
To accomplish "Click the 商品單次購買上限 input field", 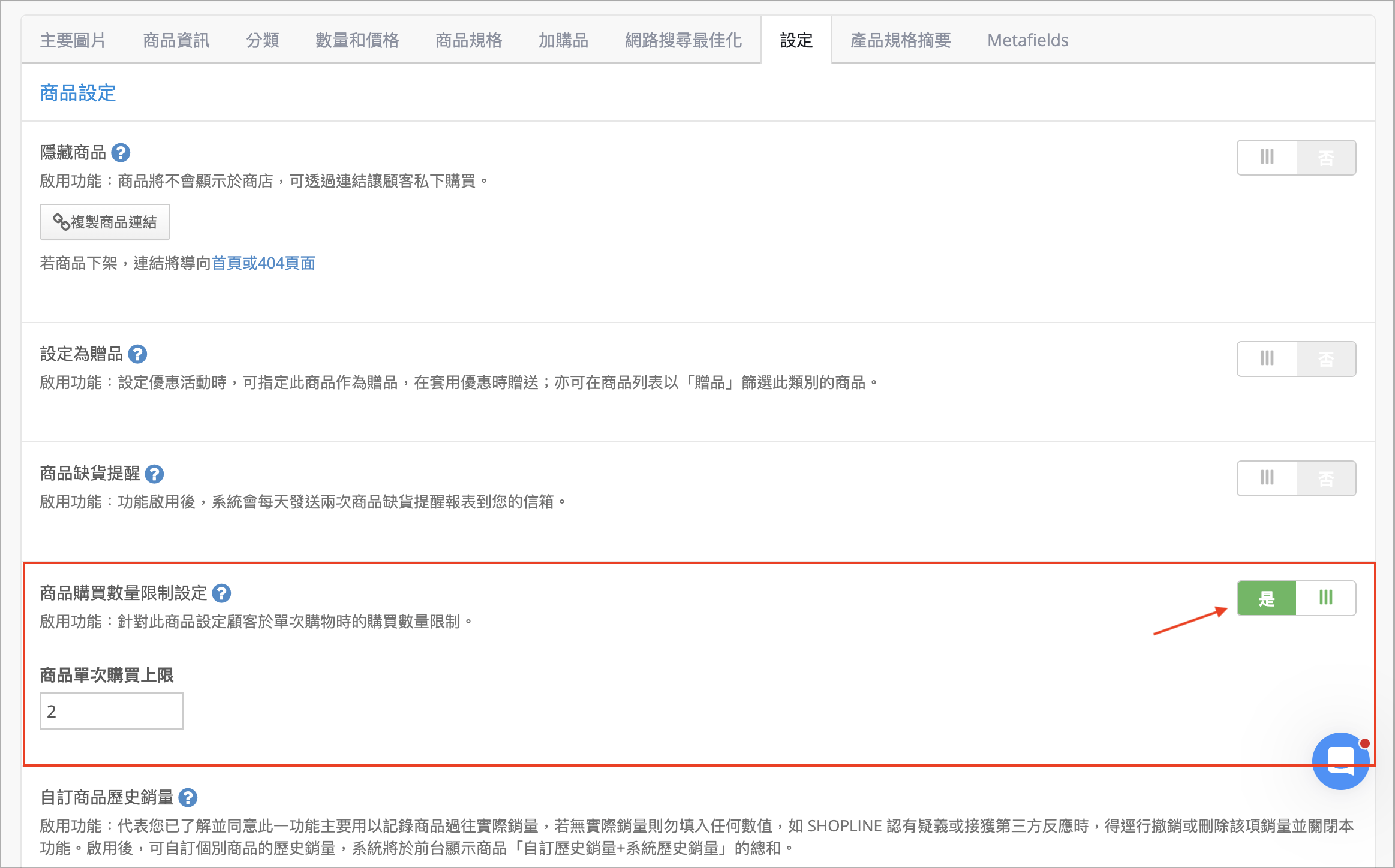I will click(112, 711).
